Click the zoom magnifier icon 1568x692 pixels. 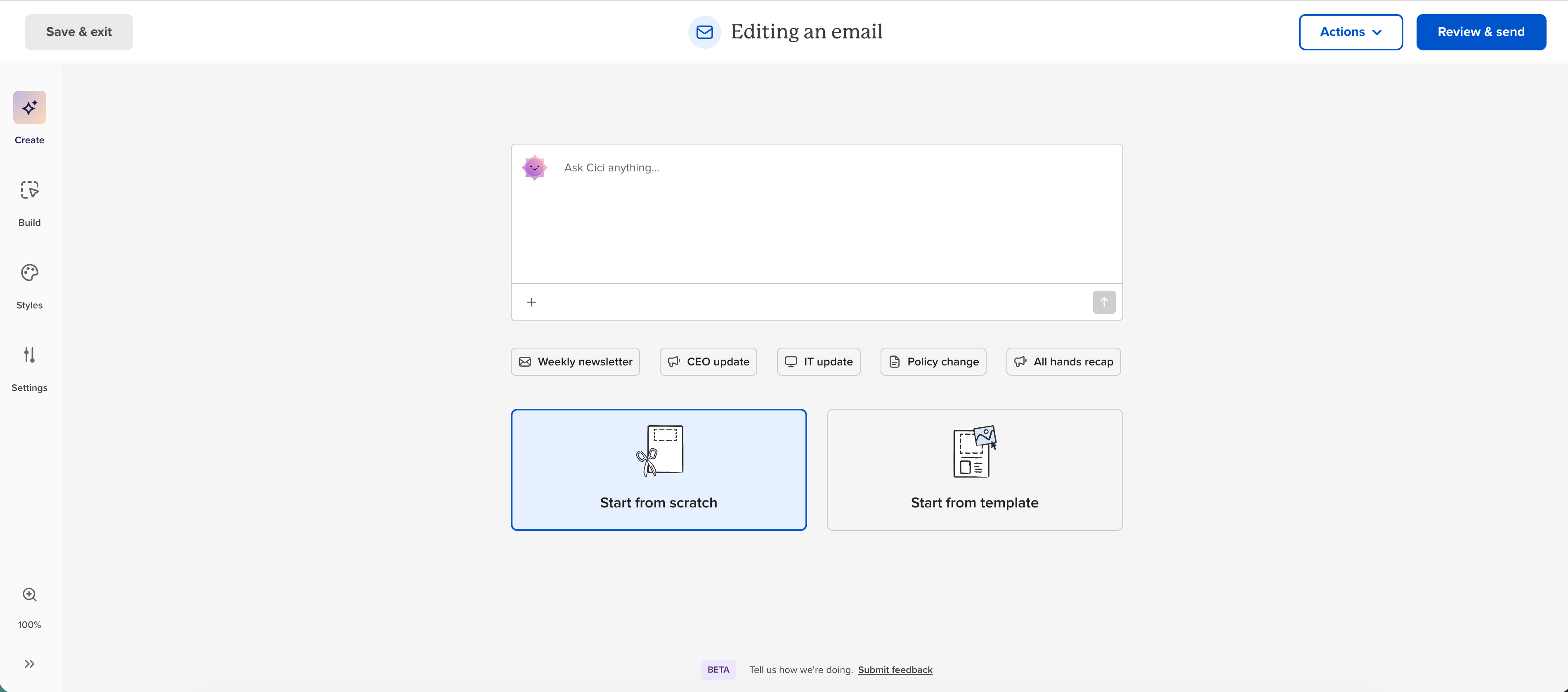pyautogui.click(x=29, y=595)
